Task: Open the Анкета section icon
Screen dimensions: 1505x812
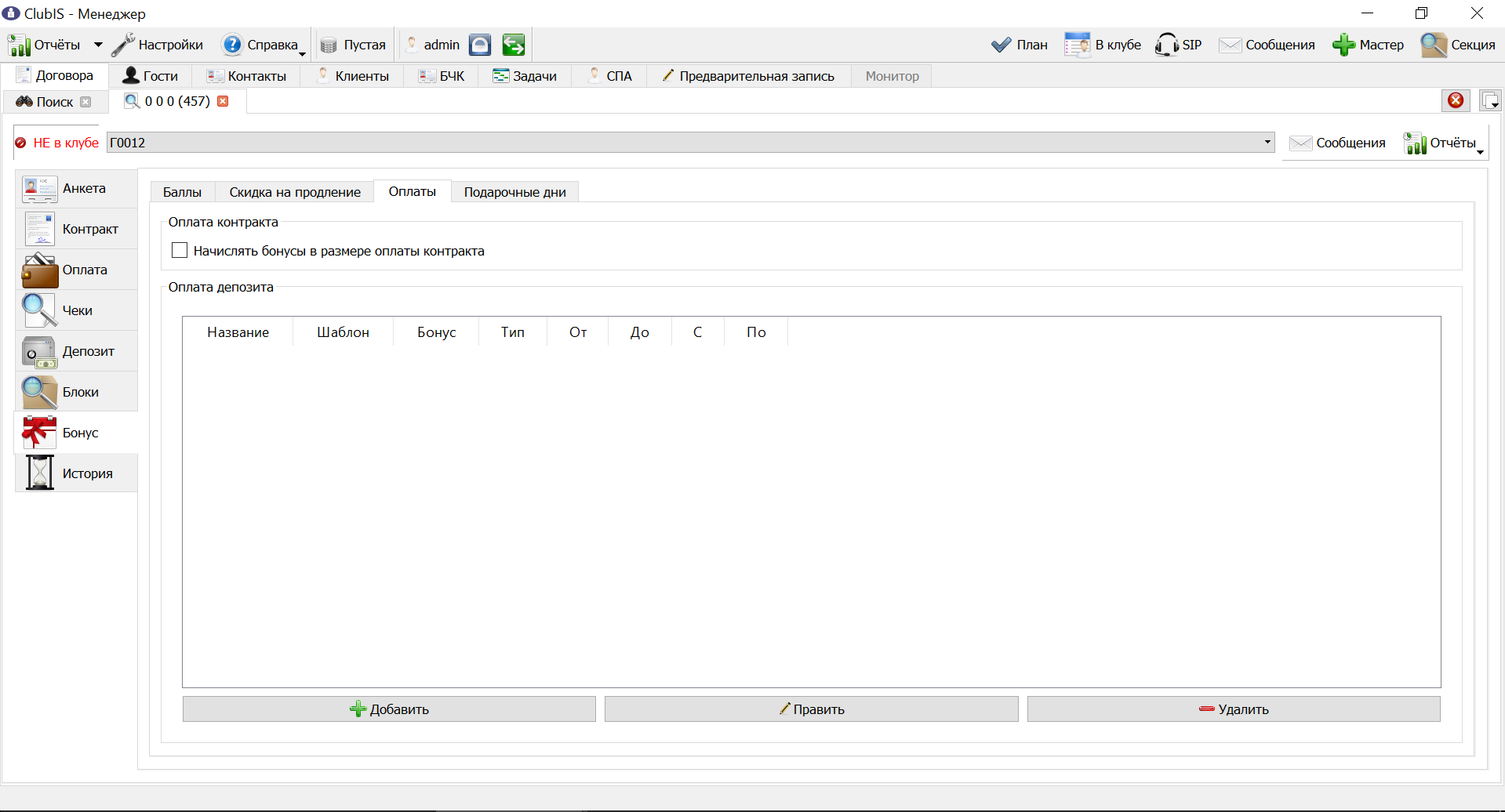Action: pos(39,188)
